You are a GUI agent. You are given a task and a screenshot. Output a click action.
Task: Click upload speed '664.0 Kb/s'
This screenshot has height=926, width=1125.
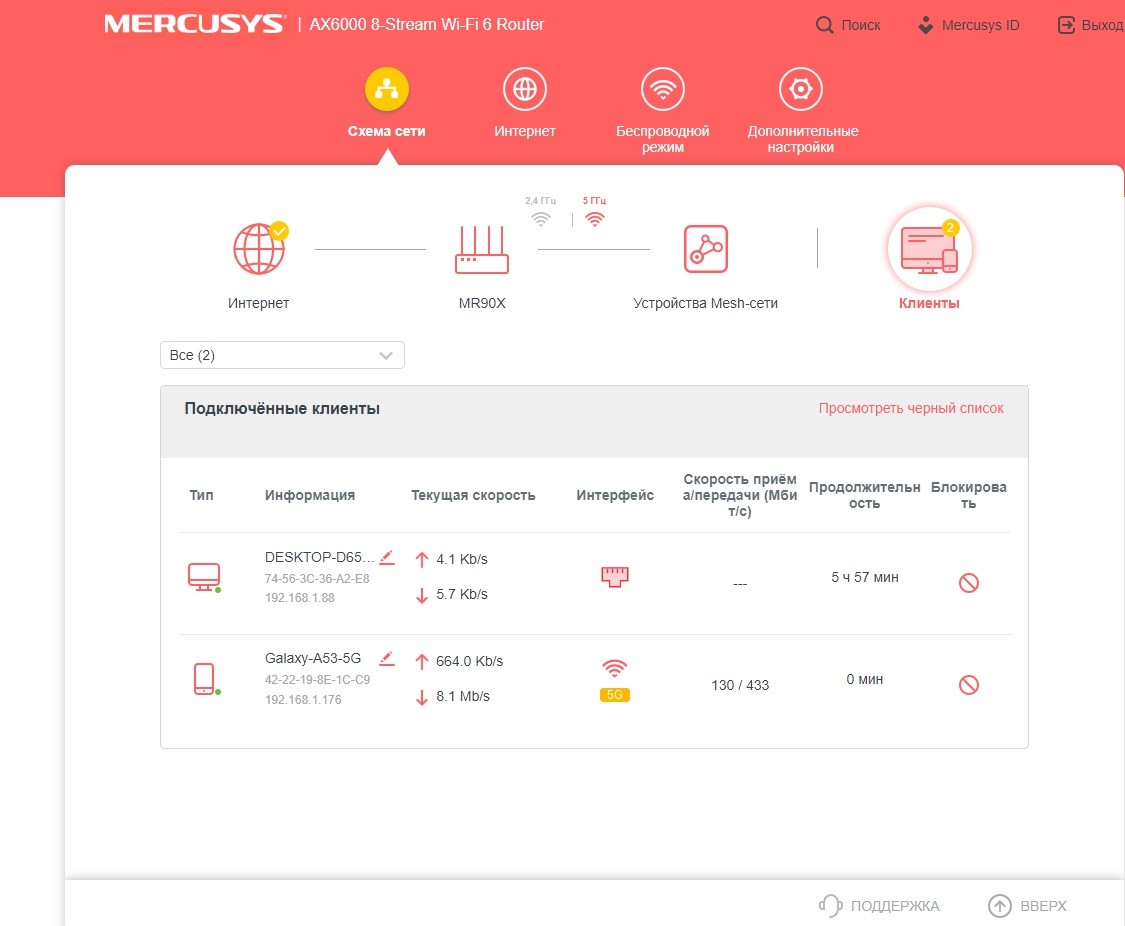[x=469, y=661]
